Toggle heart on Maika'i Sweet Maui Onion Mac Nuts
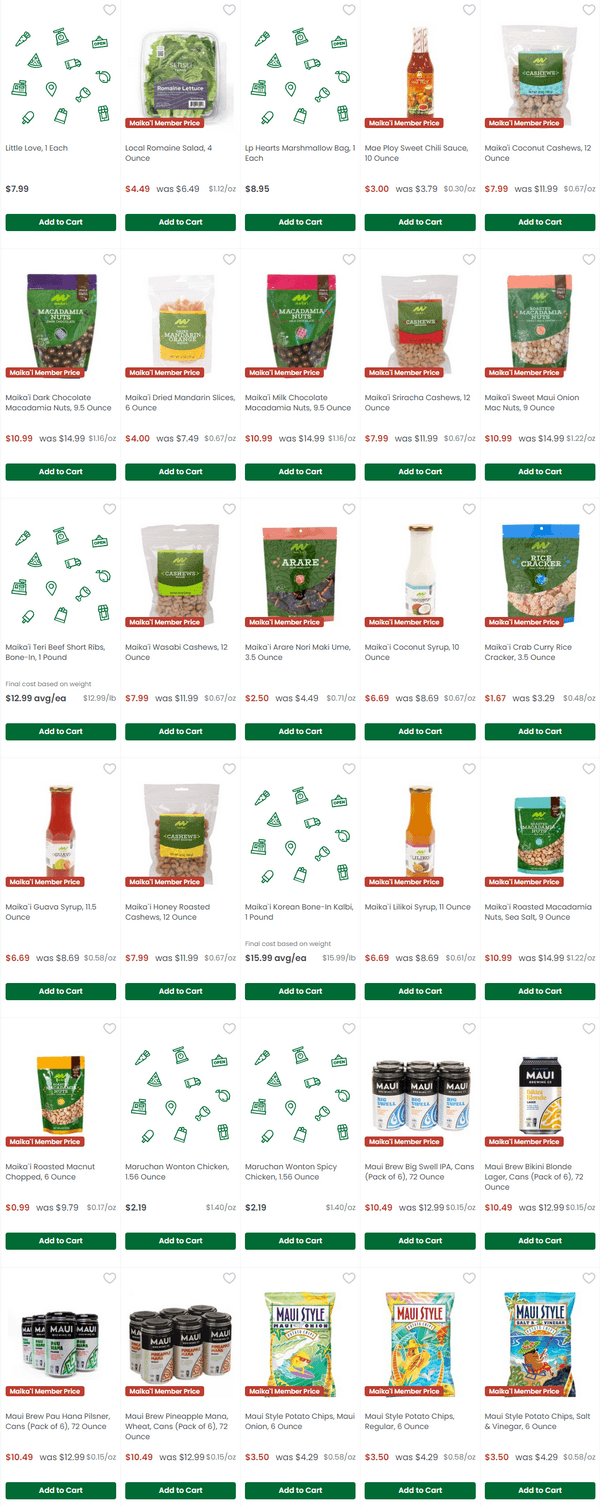This screenshot has height=1506, width=600. [589, 260]
